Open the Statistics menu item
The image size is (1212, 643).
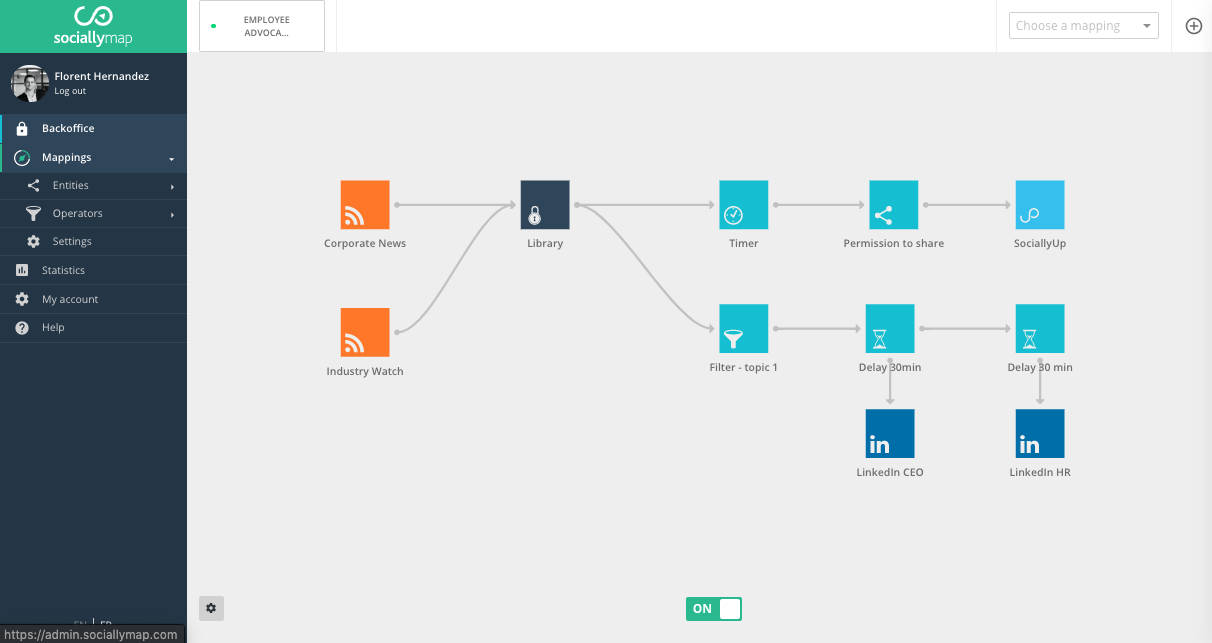63,270
